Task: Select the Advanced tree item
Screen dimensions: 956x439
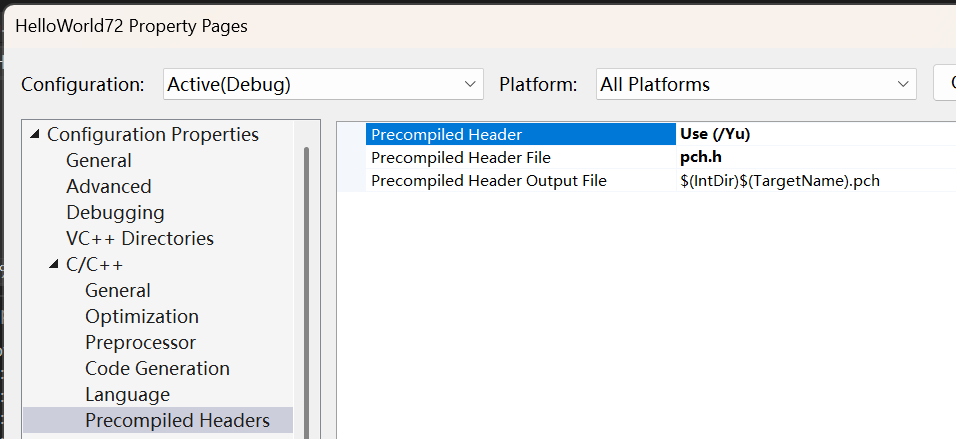Action: [108, 187]
